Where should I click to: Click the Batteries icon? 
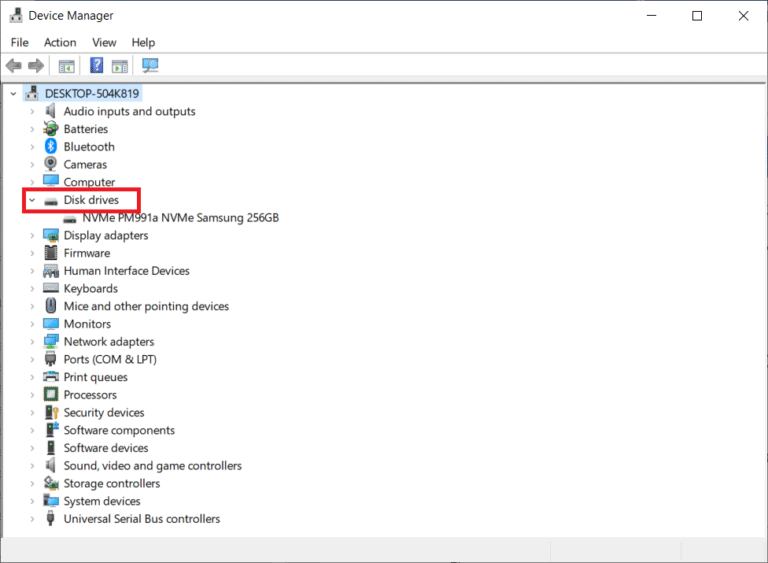(50, 129)
